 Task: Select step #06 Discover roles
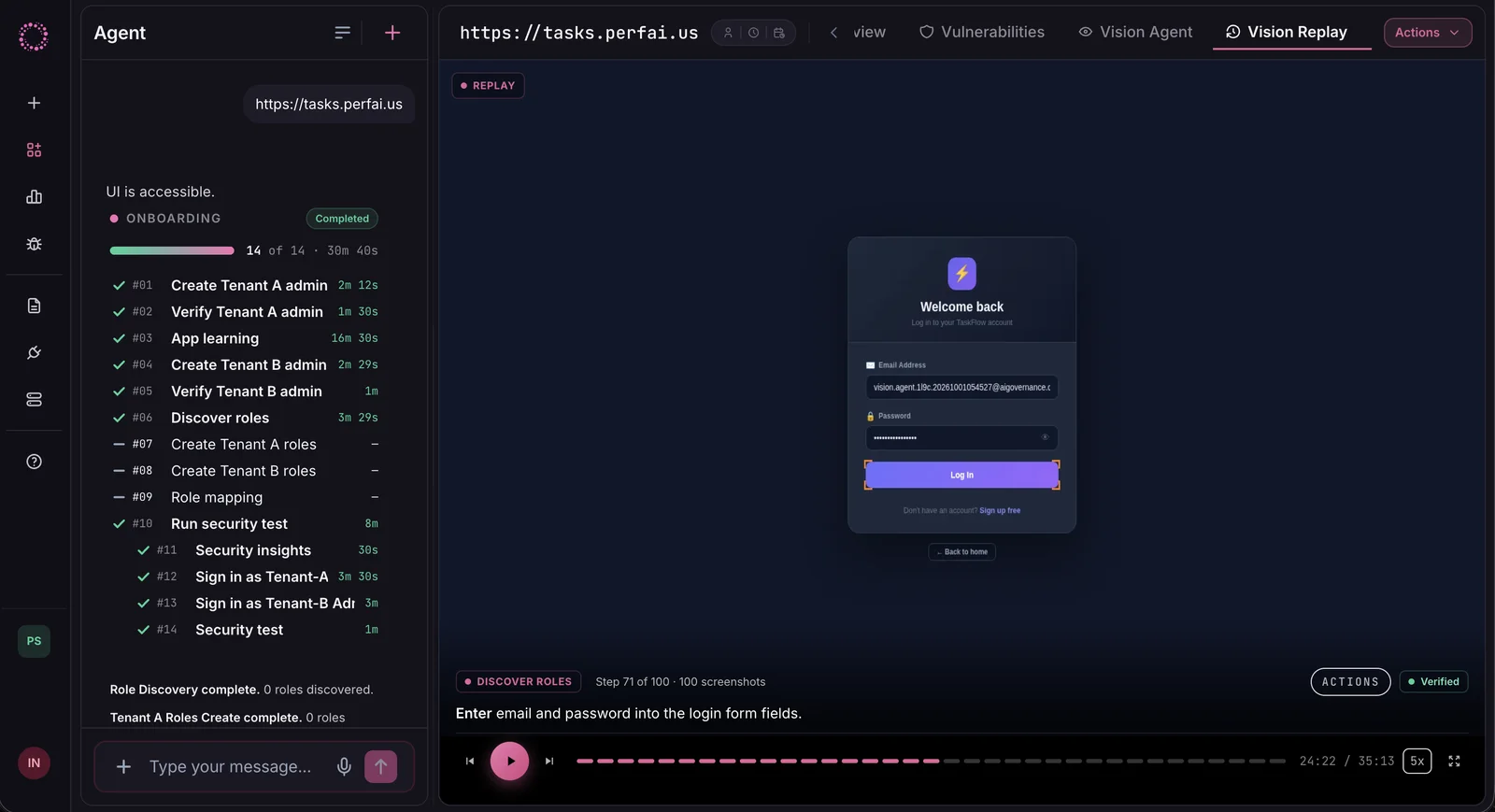[245, 418]
